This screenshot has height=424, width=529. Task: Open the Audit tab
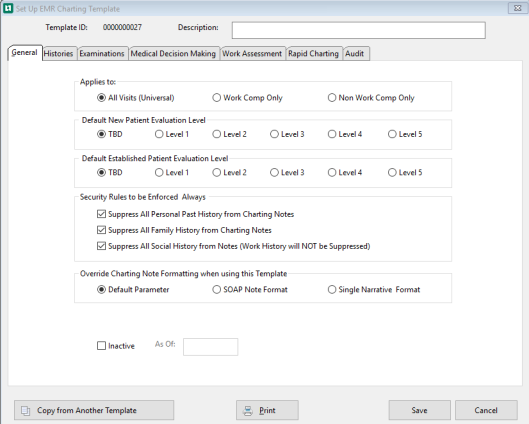[x=355, y=54]
